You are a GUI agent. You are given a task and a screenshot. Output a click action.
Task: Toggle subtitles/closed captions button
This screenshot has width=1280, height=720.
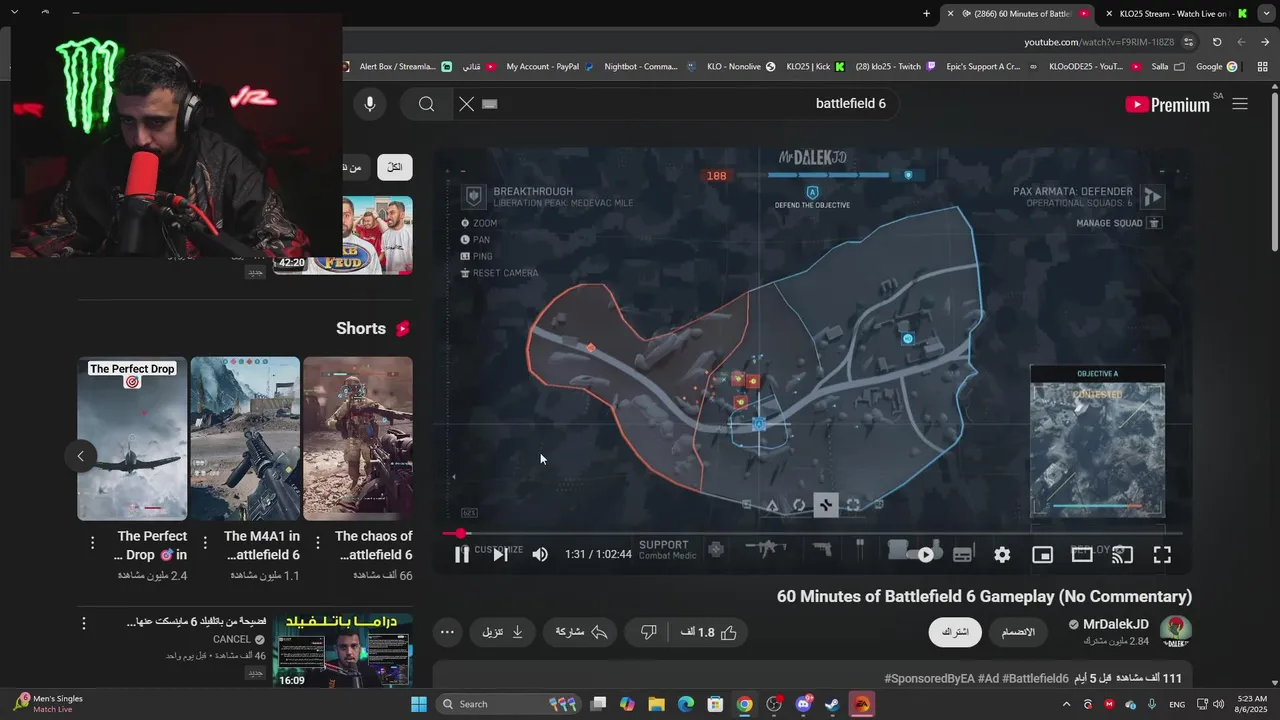[x=963, y=554]
